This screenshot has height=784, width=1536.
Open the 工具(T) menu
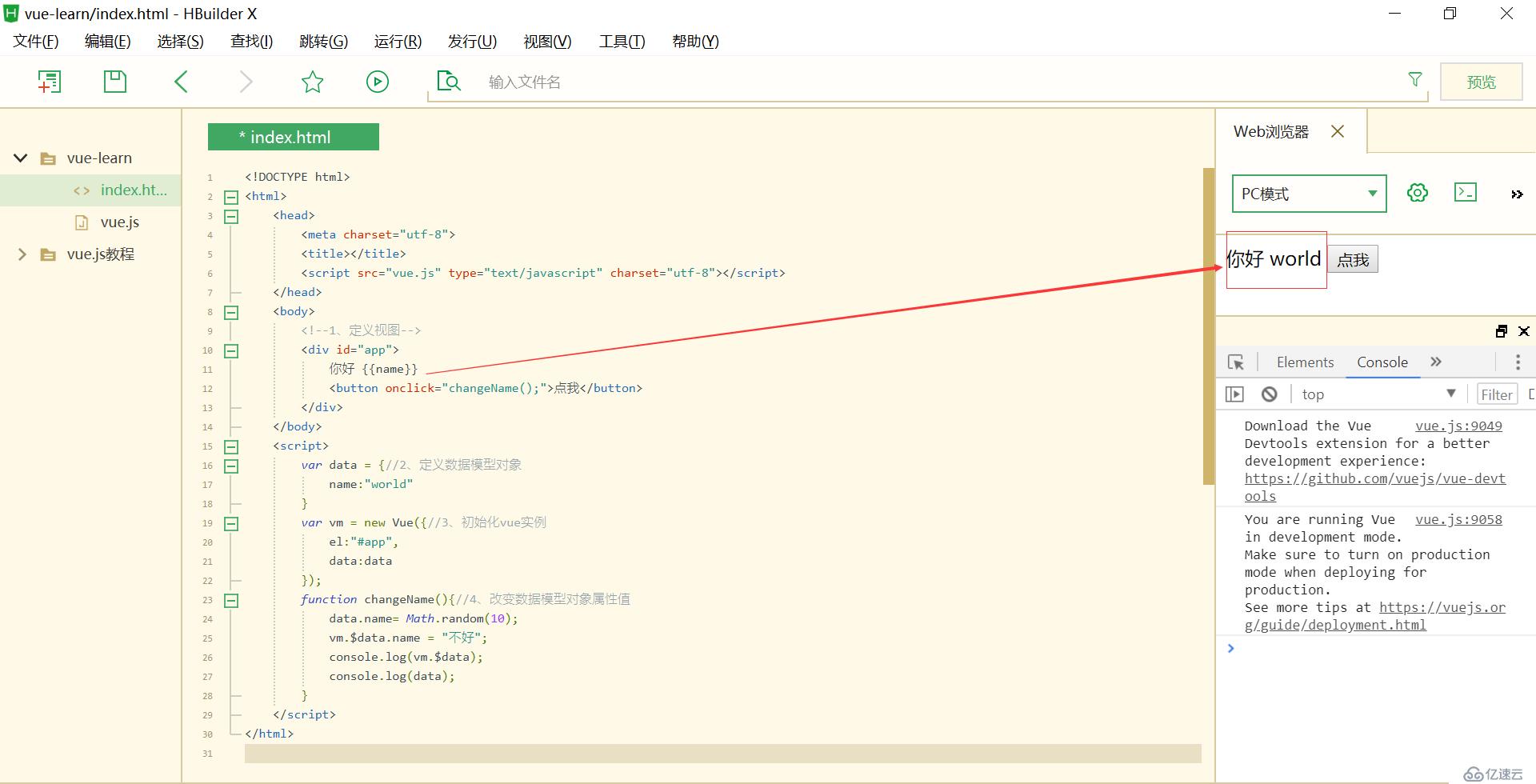click(x=622, y=42)
